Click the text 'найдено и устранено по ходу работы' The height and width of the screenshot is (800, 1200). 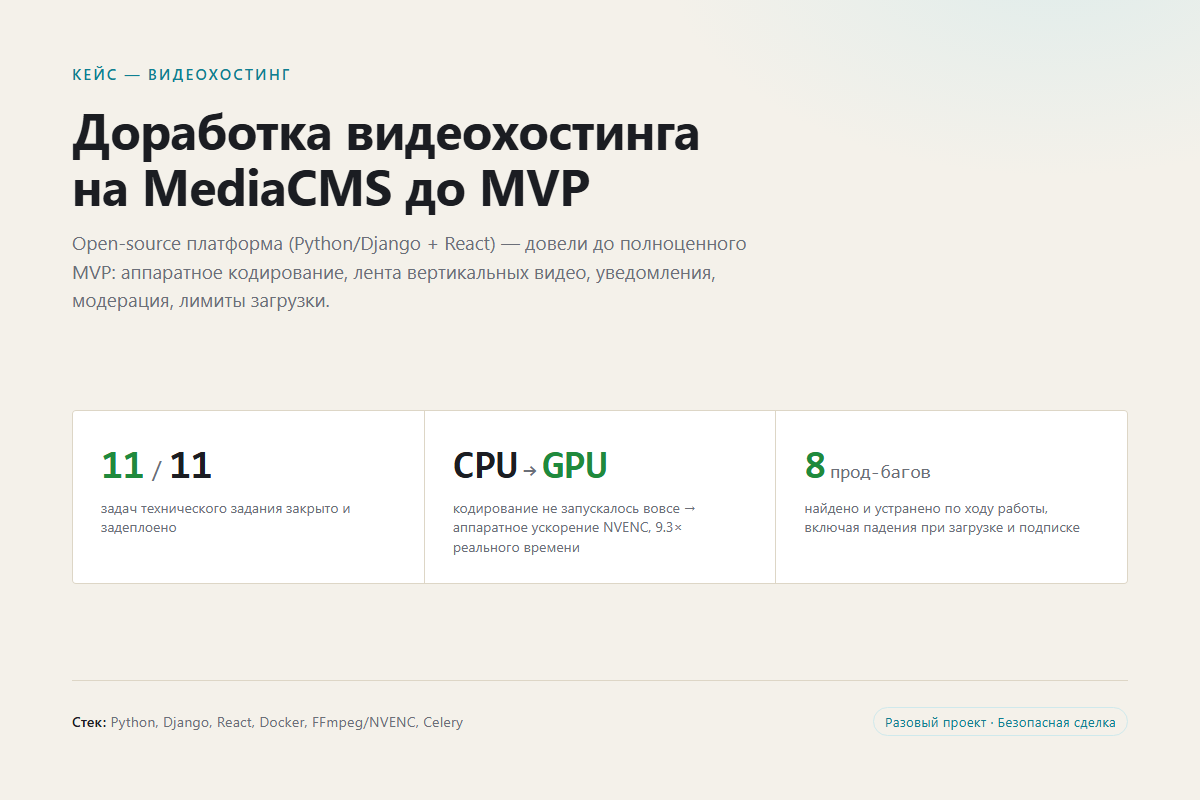(926, 508)
